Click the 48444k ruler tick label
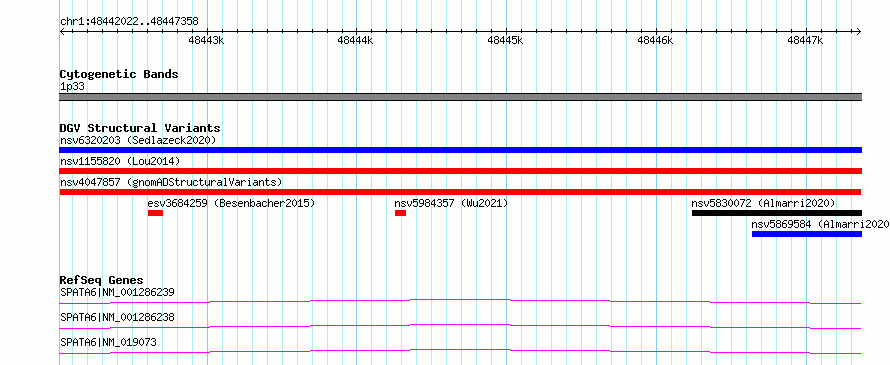Image resolution: width=890 pixels, height=365 pixels. click(x=355, y=40)
